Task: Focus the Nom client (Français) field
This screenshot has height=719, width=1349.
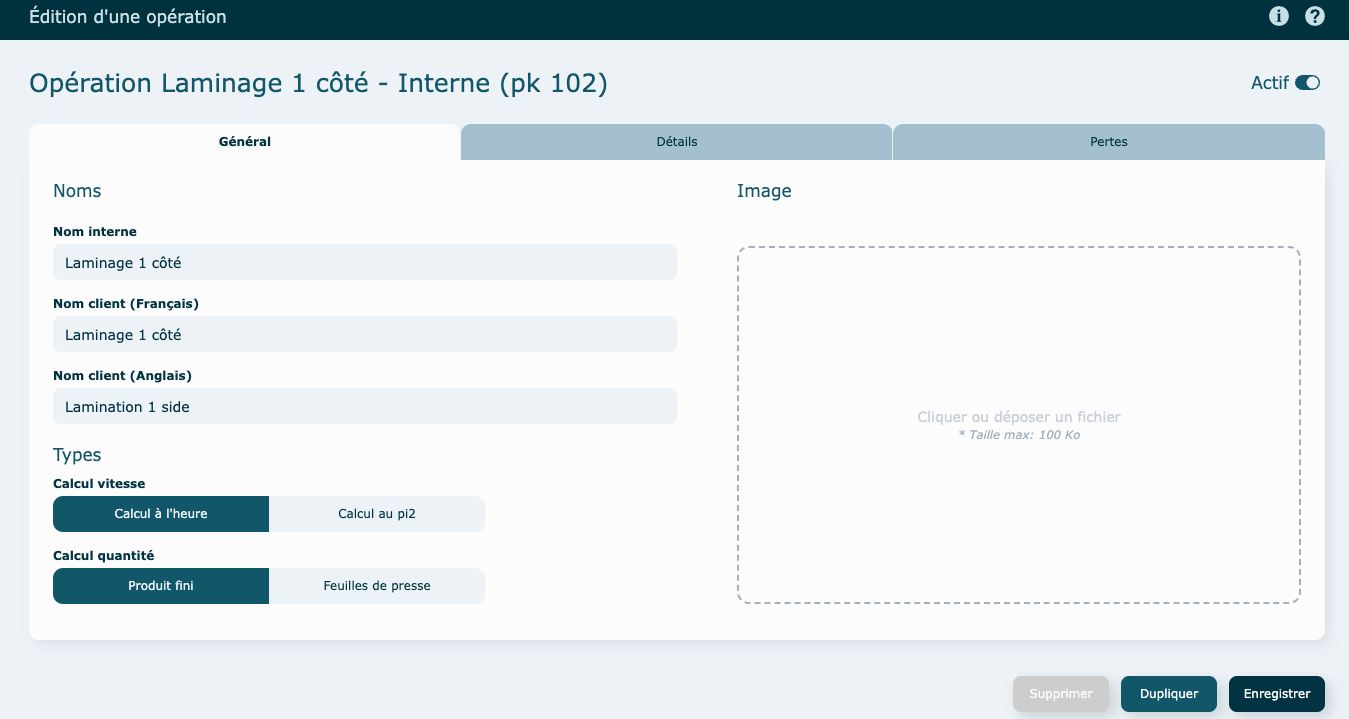Action: pyautogui.click(x=365, y=335)
